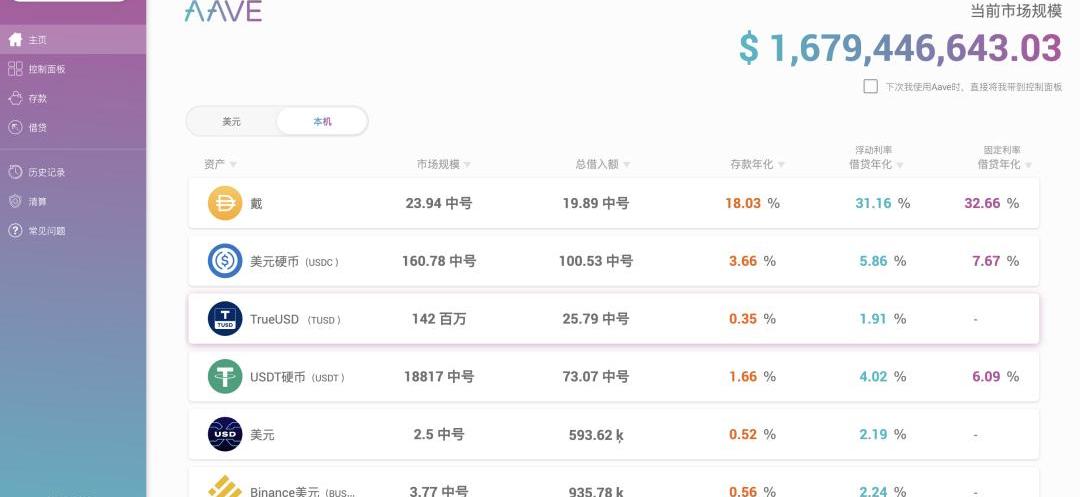Click the DAI coin icon
Viewport: 1080px width, 497px height.
pyautogui.click(x=225, y=203)
